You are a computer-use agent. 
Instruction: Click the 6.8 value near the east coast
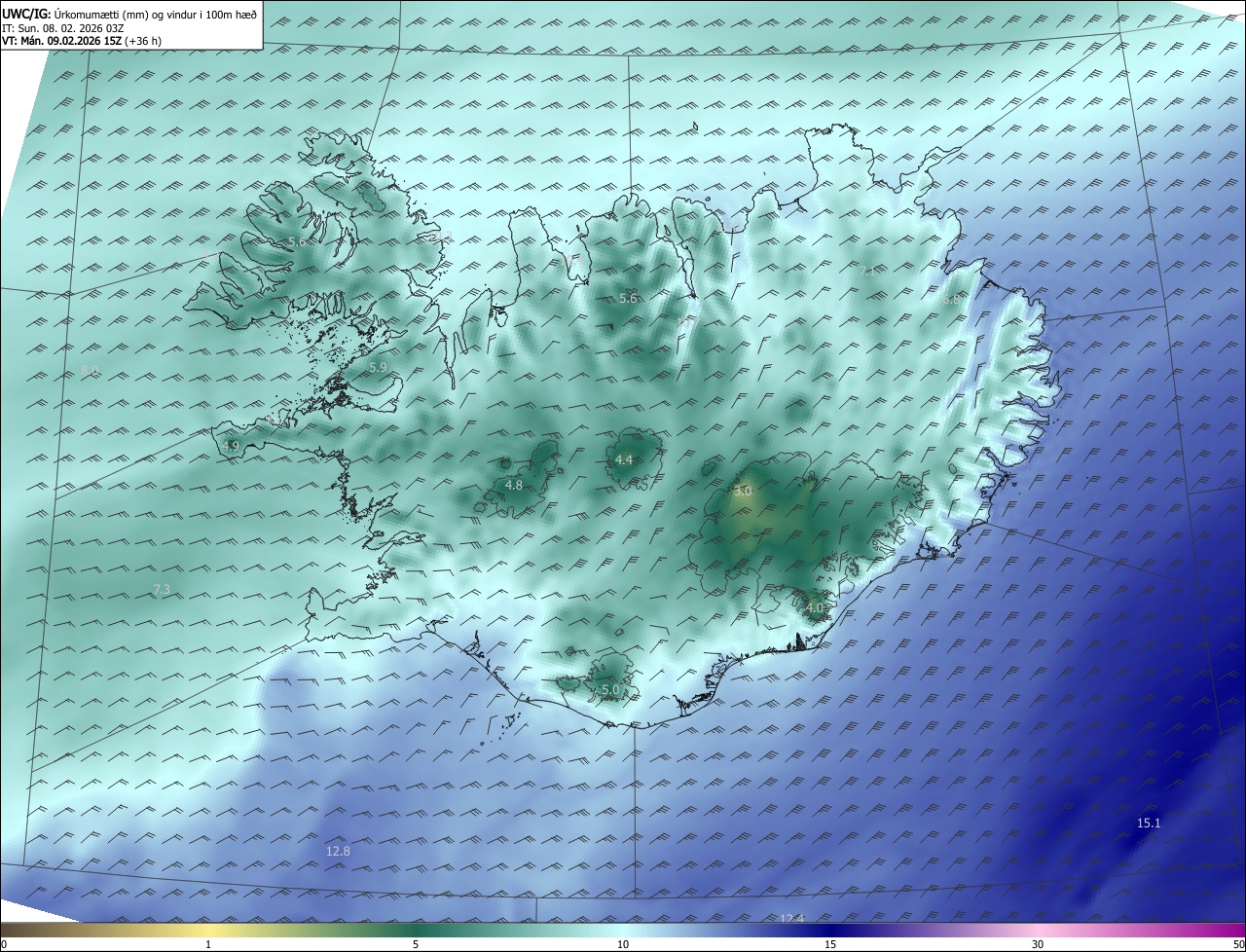point(951,300)
